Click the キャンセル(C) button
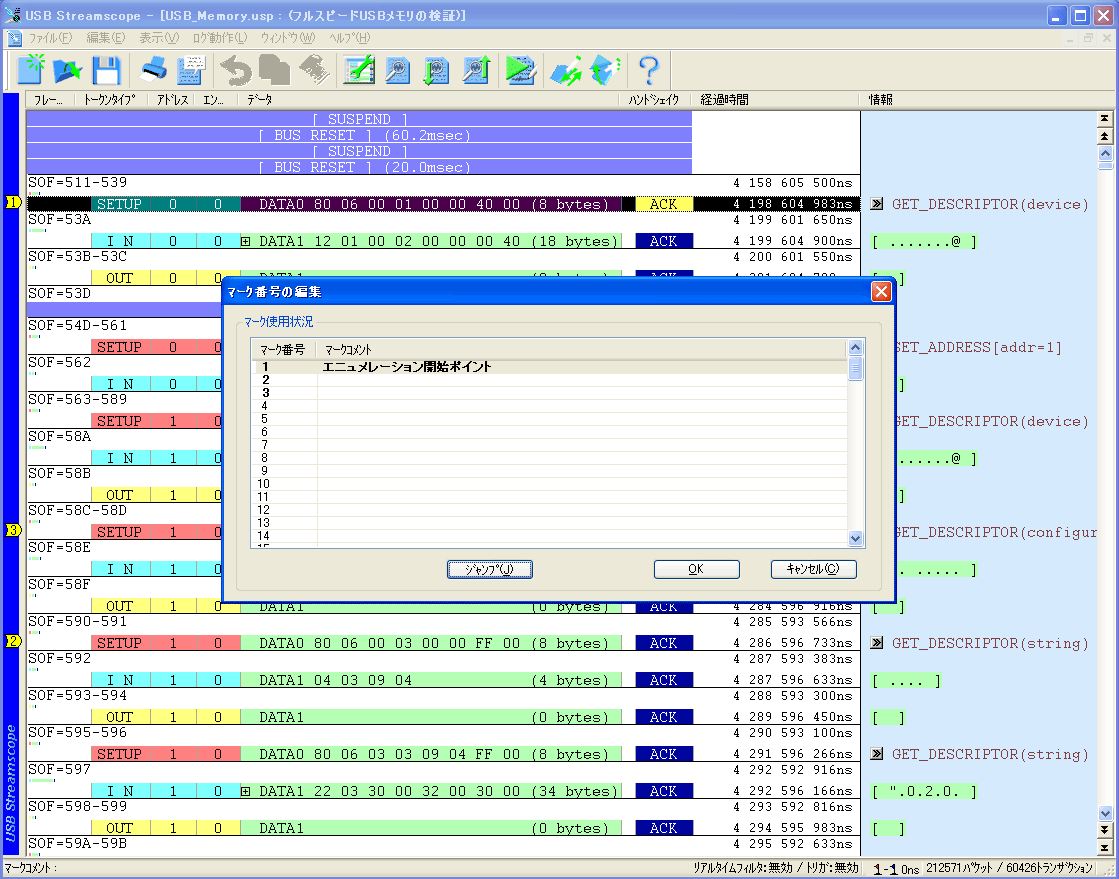The height and width of the screenshot is (879, 1119). coord(814,569)
